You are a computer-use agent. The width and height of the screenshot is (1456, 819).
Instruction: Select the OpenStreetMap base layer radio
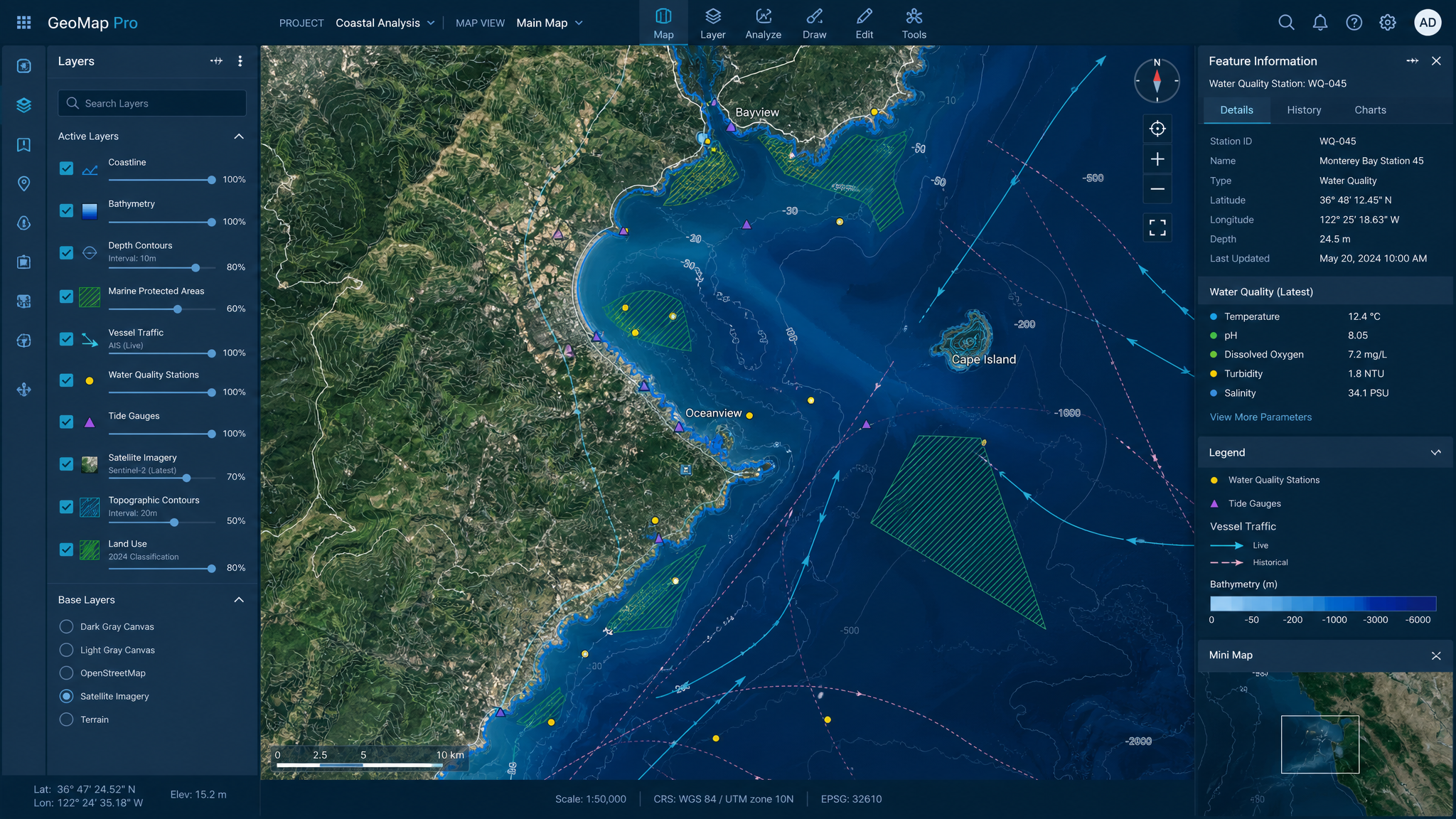point(66,673)
